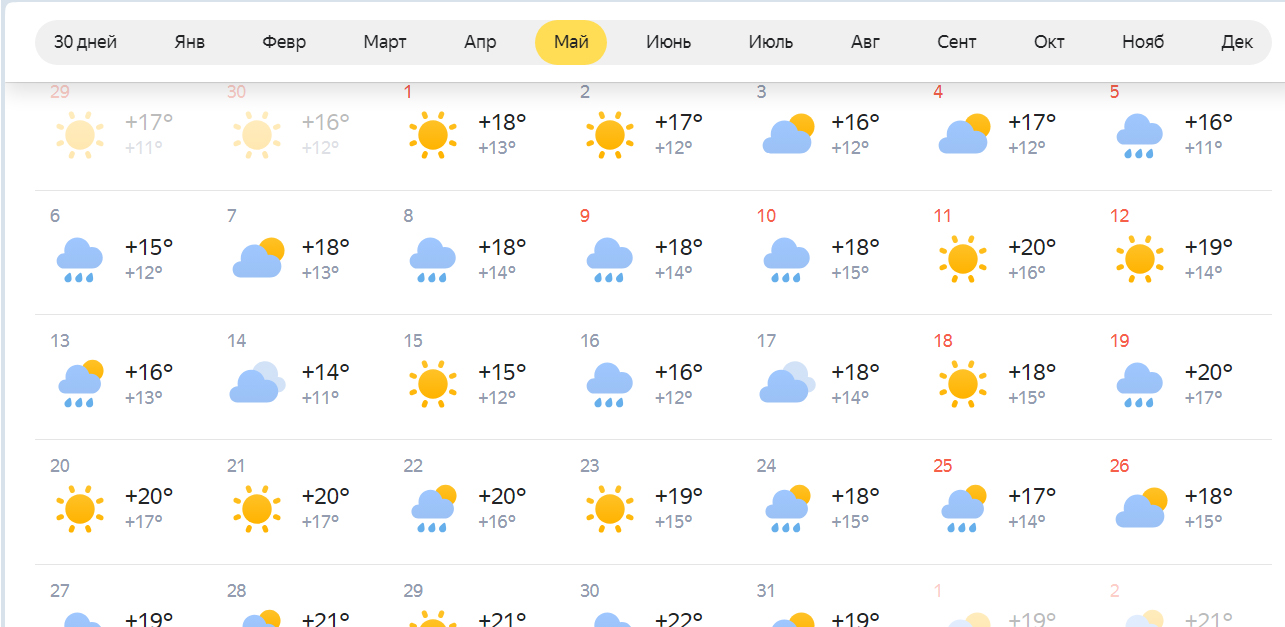1285x627 pixels.
Task: Click the rain with sun icon for May 13
Action: tap(80, 384)
